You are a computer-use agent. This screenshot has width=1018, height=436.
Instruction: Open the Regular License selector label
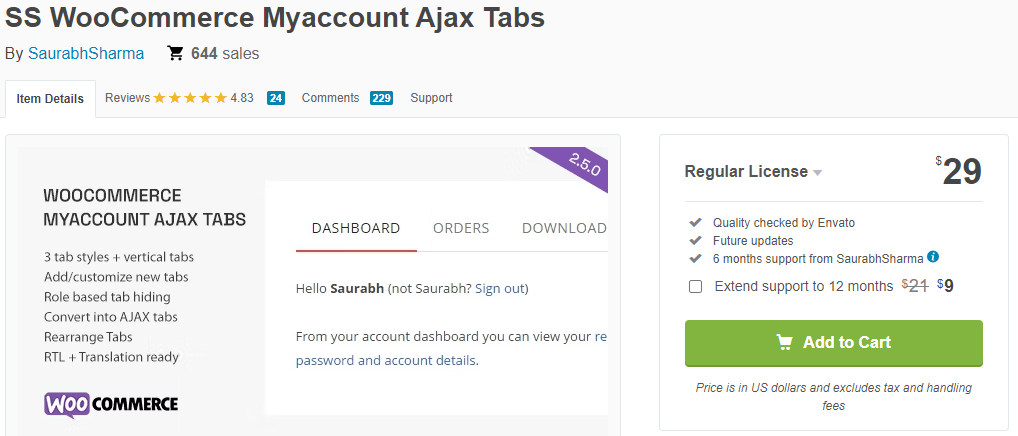746,172
